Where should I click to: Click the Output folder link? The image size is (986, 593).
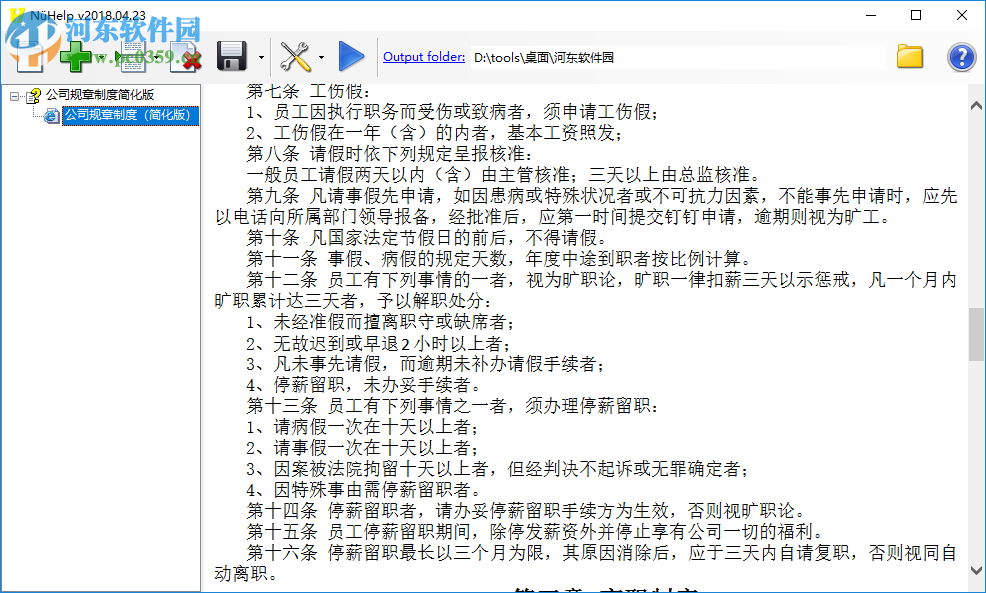click(x=424, y=57)
